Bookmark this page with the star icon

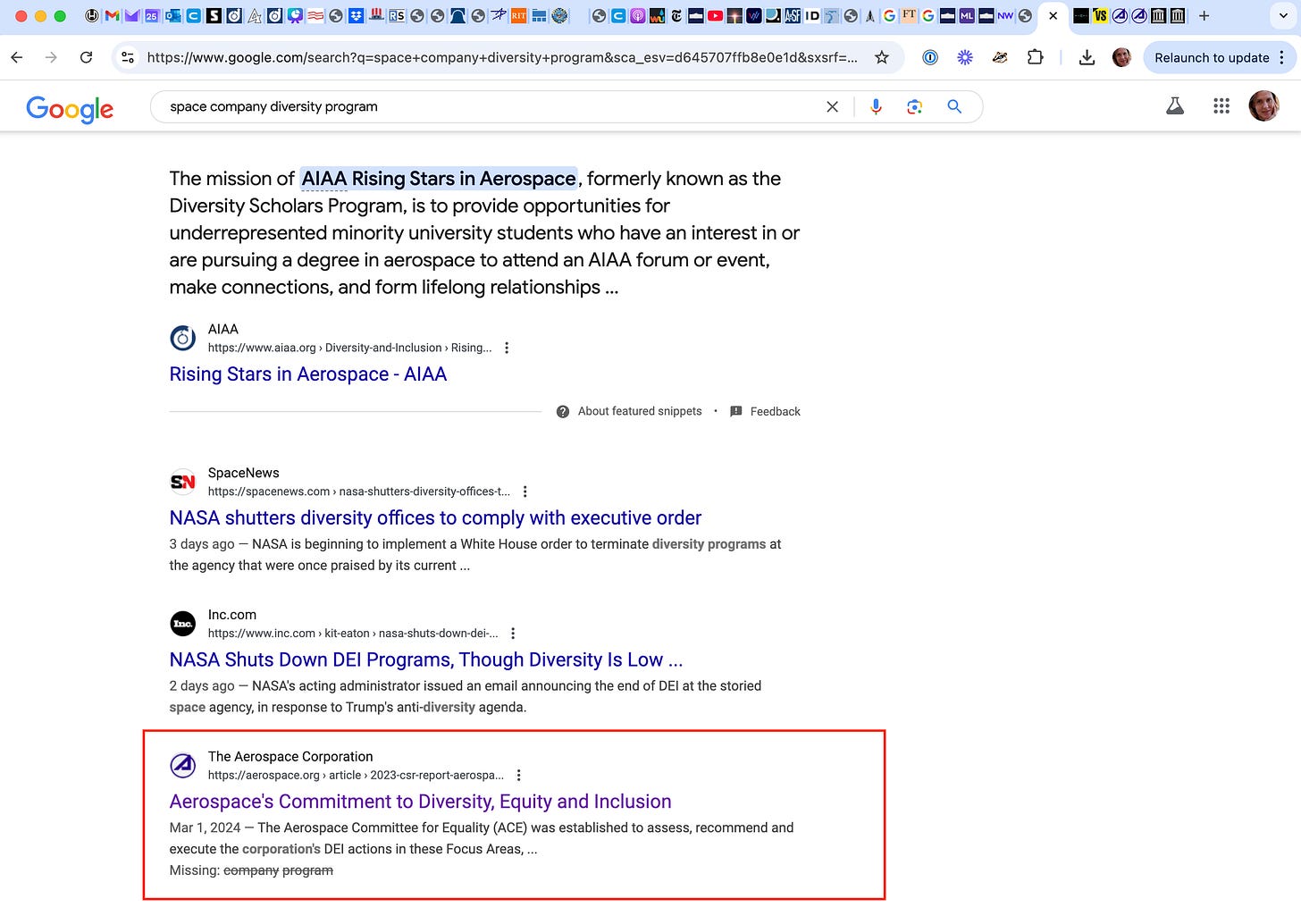(x=882, y=57)
